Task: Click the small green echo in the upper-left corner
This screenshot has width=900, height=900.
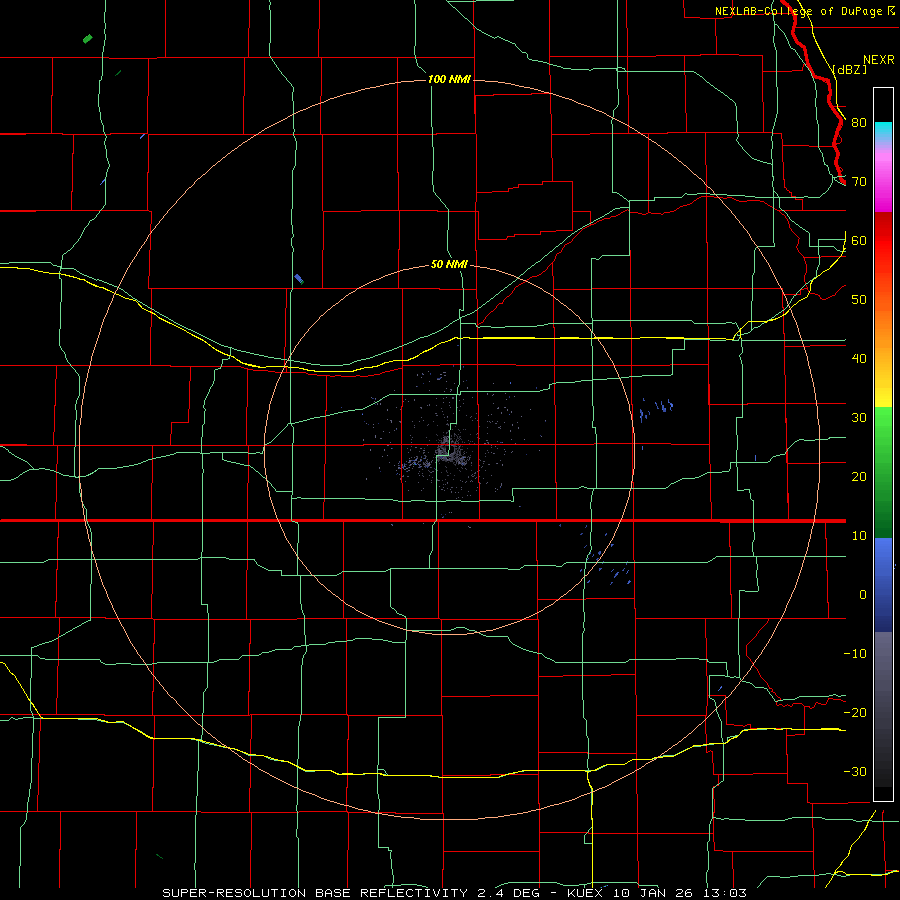Action: [x=87, y=39]
